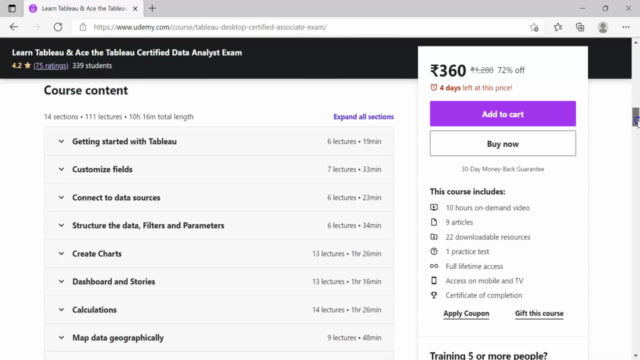This screenshot has width=640, height=360.
Task: Click '6 lectures • 34min' text
Action: (x=354, y=226)
